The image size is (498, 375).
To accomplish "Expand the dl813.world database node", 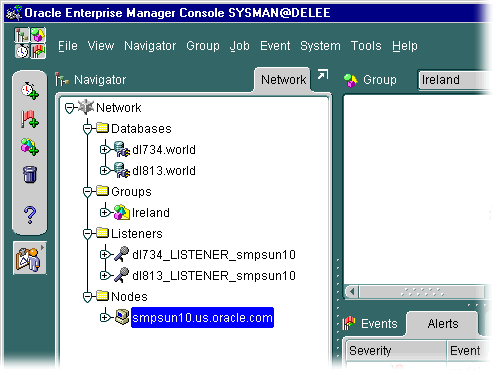I will coord(105,171).
